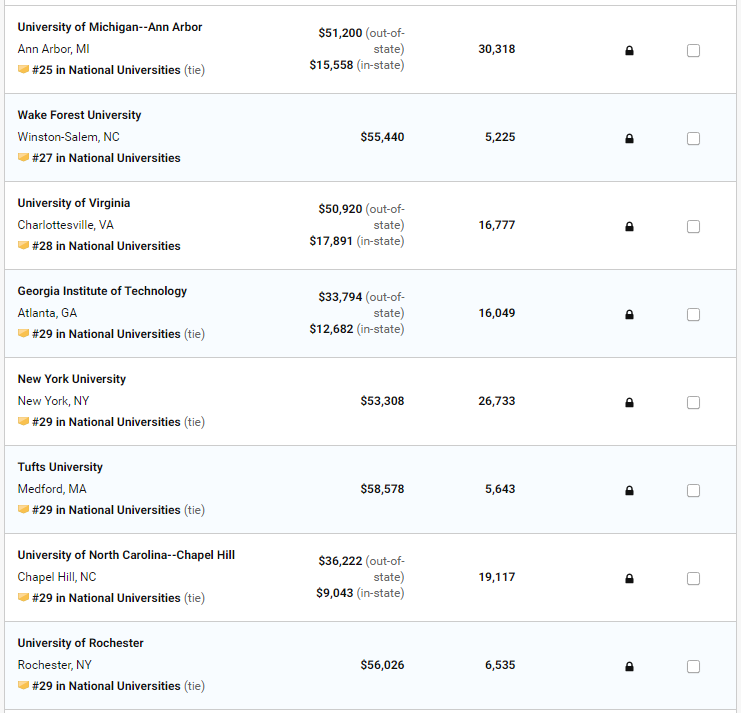Viewport: 741px width, 713px height.
Task: Click lock icon in Georgia Institute of Technology row
Action: tap(629, 315)
